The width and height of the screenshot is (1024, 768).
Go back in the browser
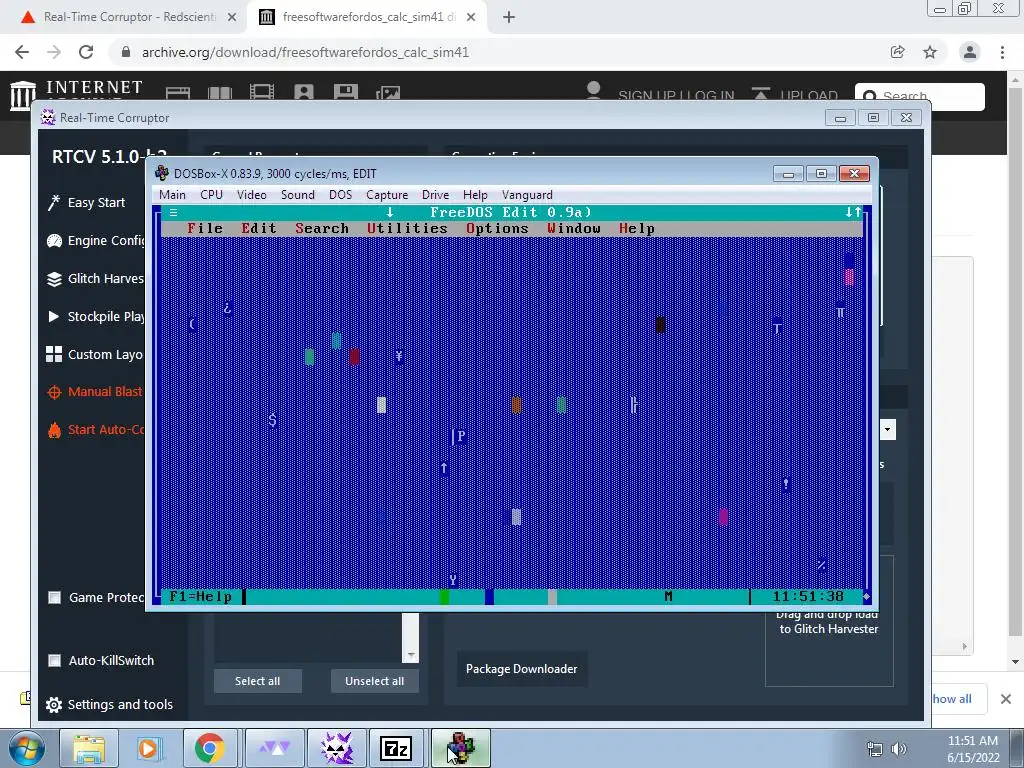pos(22,52)
